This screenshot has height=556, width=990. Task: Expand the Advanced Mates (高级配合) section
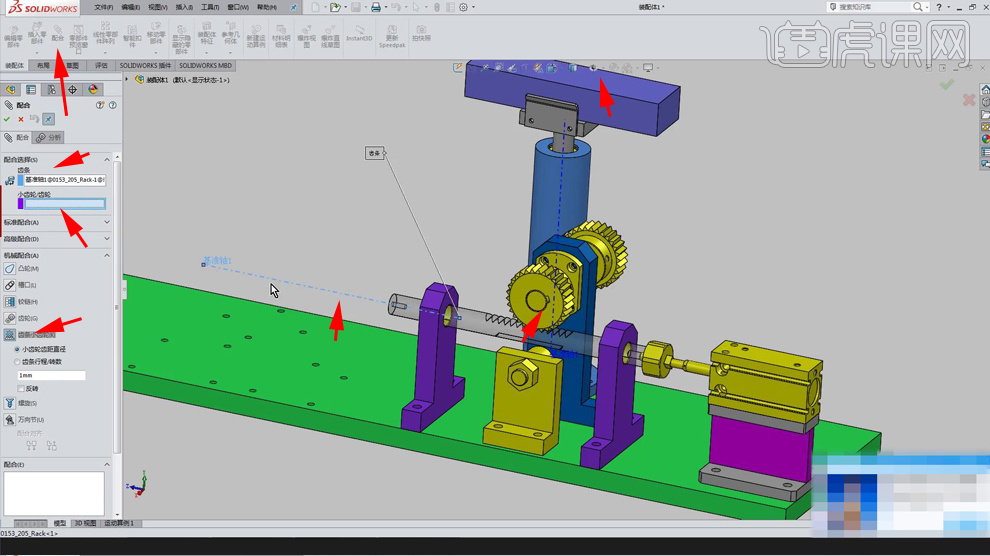click(x=107, y=239)
